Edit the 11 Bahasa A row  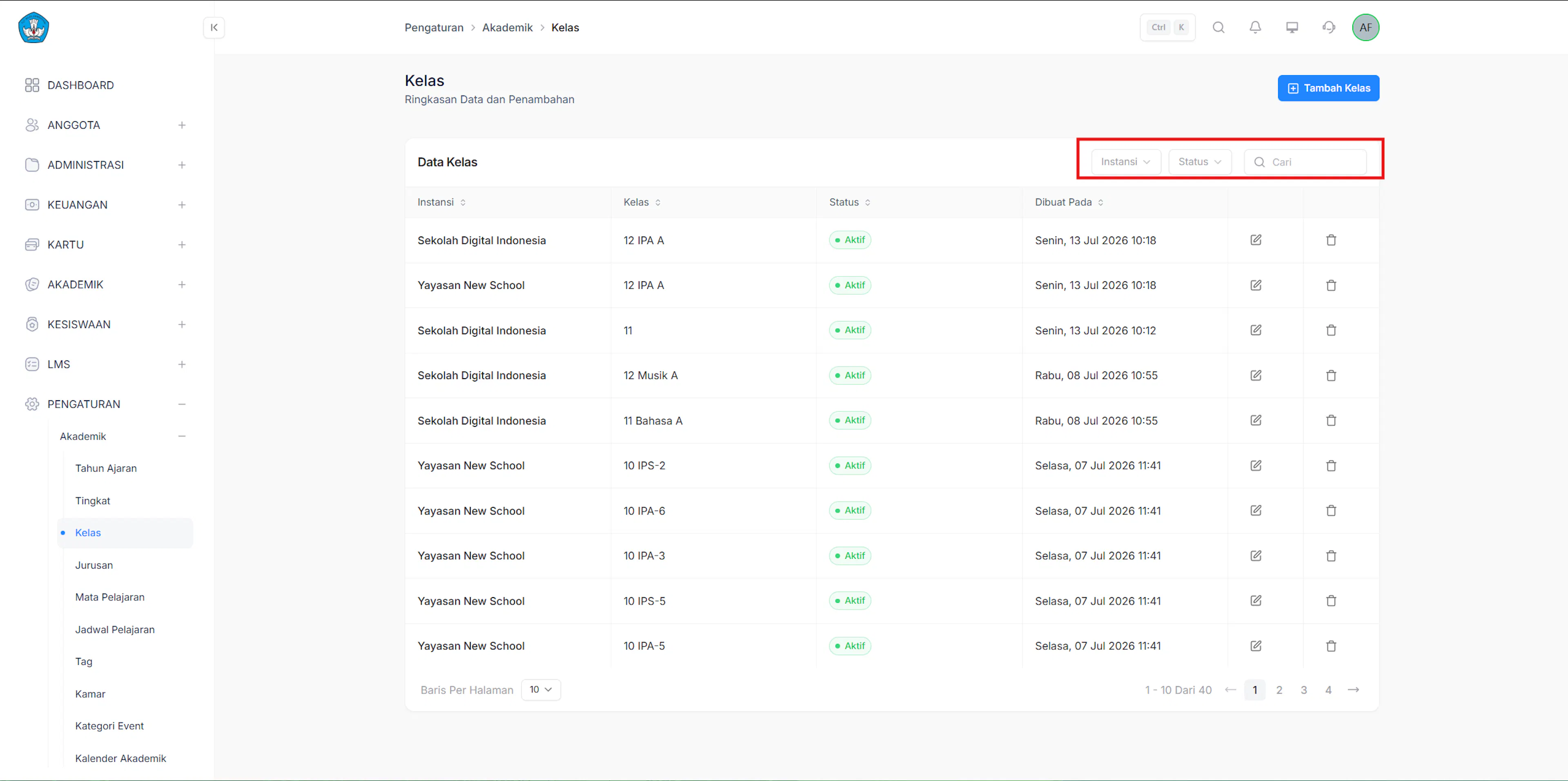click(1256, 420)
